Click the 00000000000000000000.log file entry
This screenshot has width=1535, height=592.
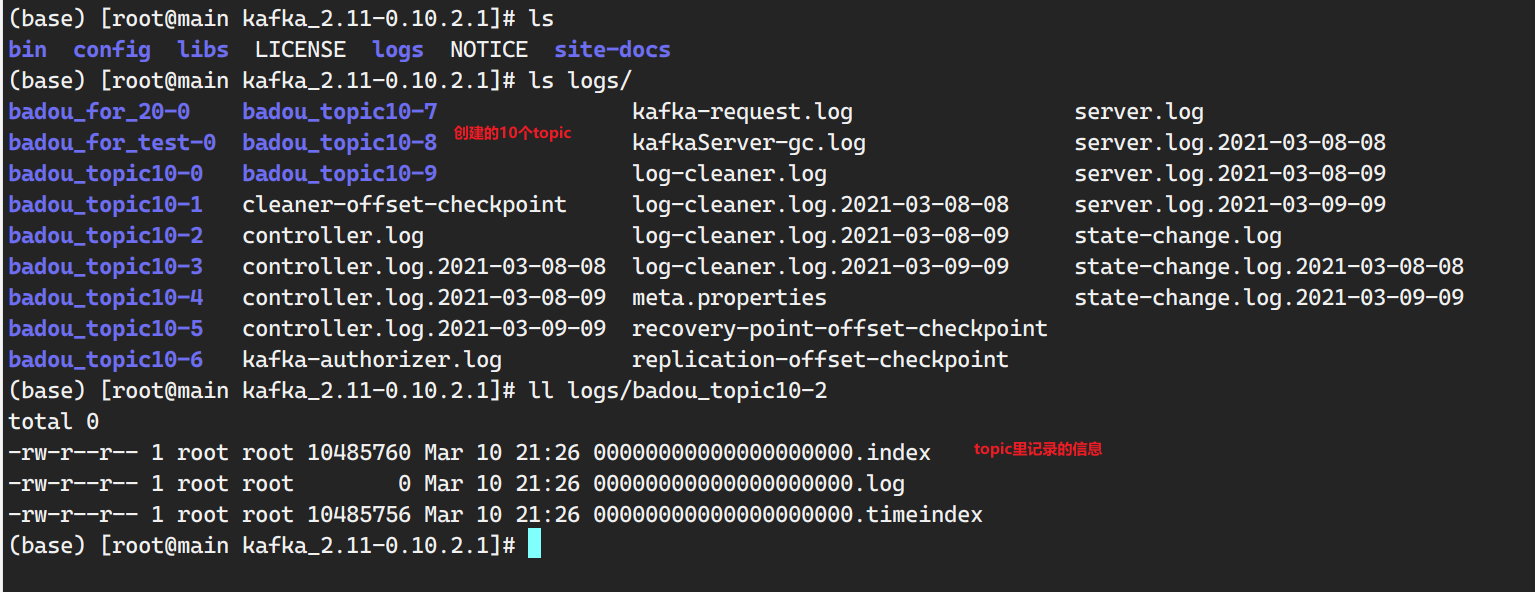tap(749, 484)
